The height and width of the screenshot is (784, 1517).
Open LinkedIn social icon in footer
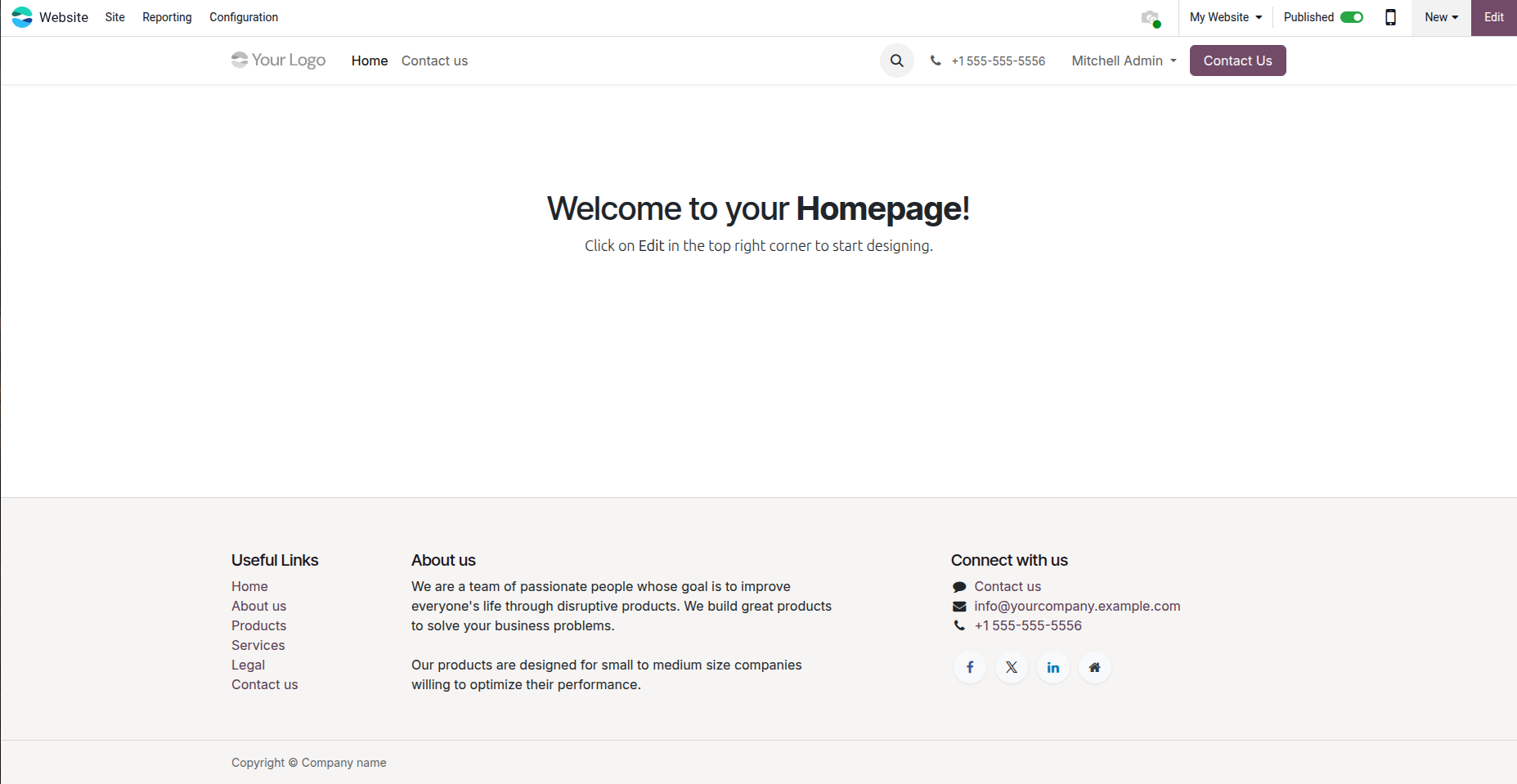coord(1053,667)
